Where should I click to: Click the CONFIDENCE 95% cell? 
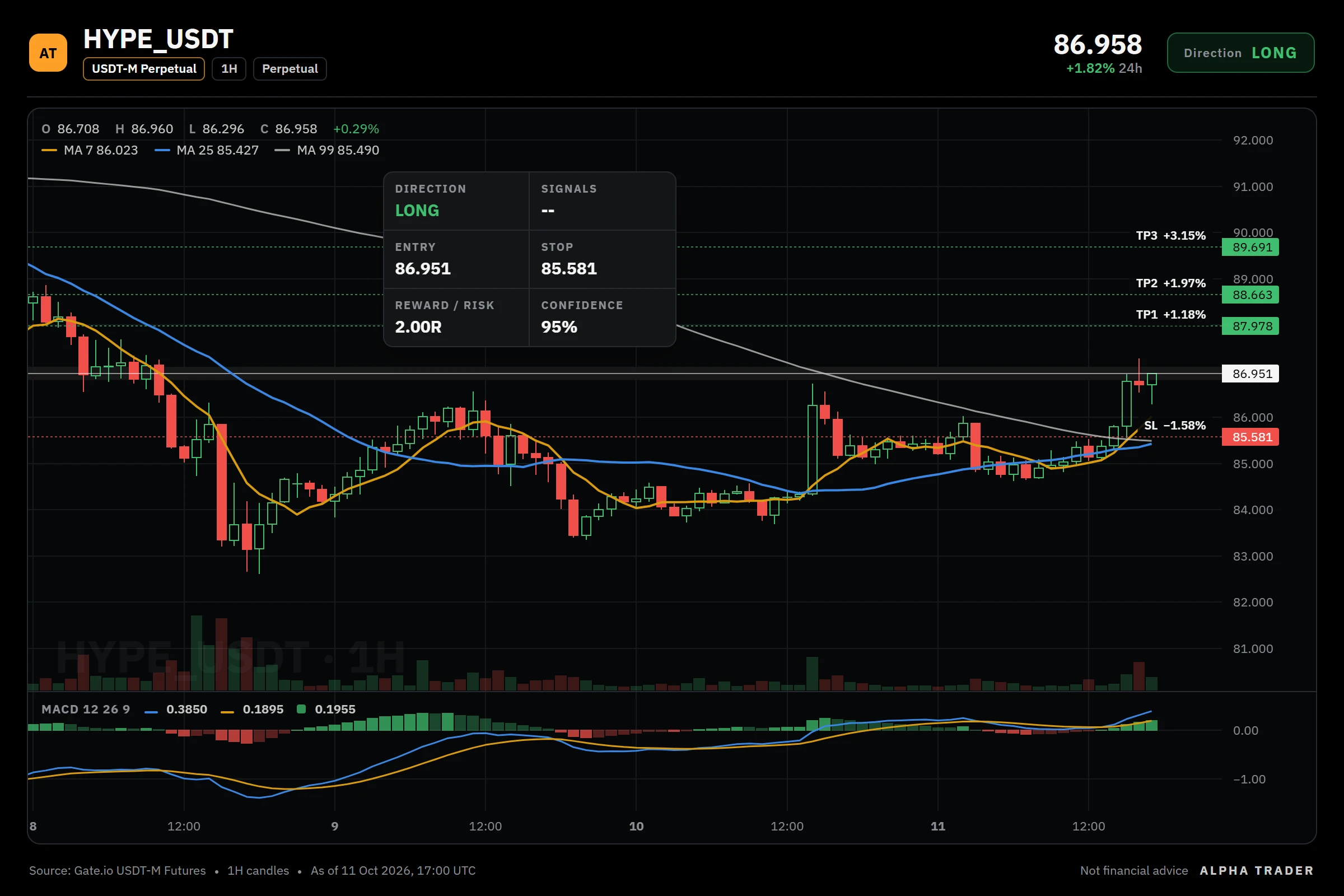click(603, 318)
